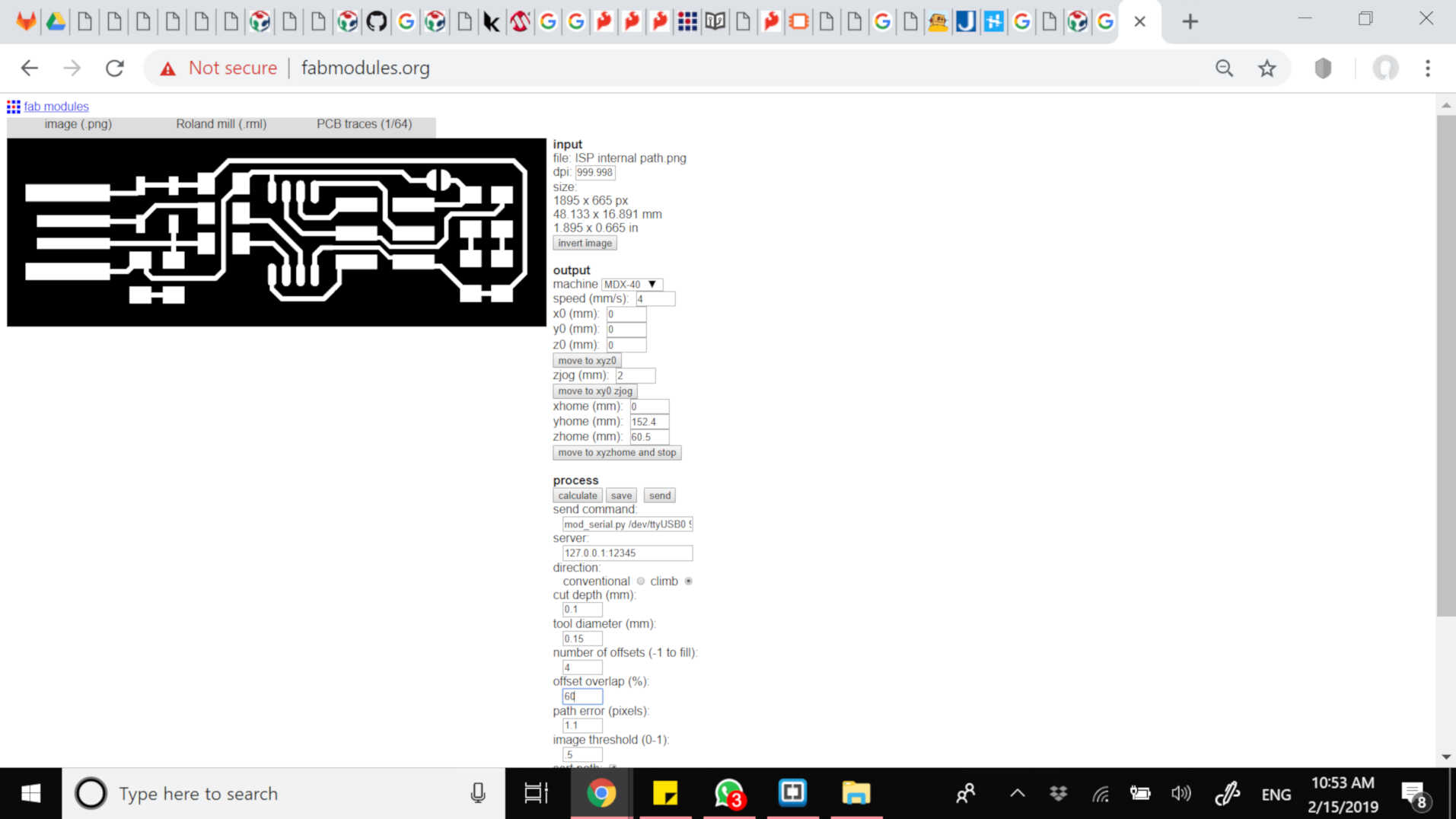The height and width of the screenshot is (819, 1456).
Task: Click the move to xyz0 button
Action: [x=587, y=361]
